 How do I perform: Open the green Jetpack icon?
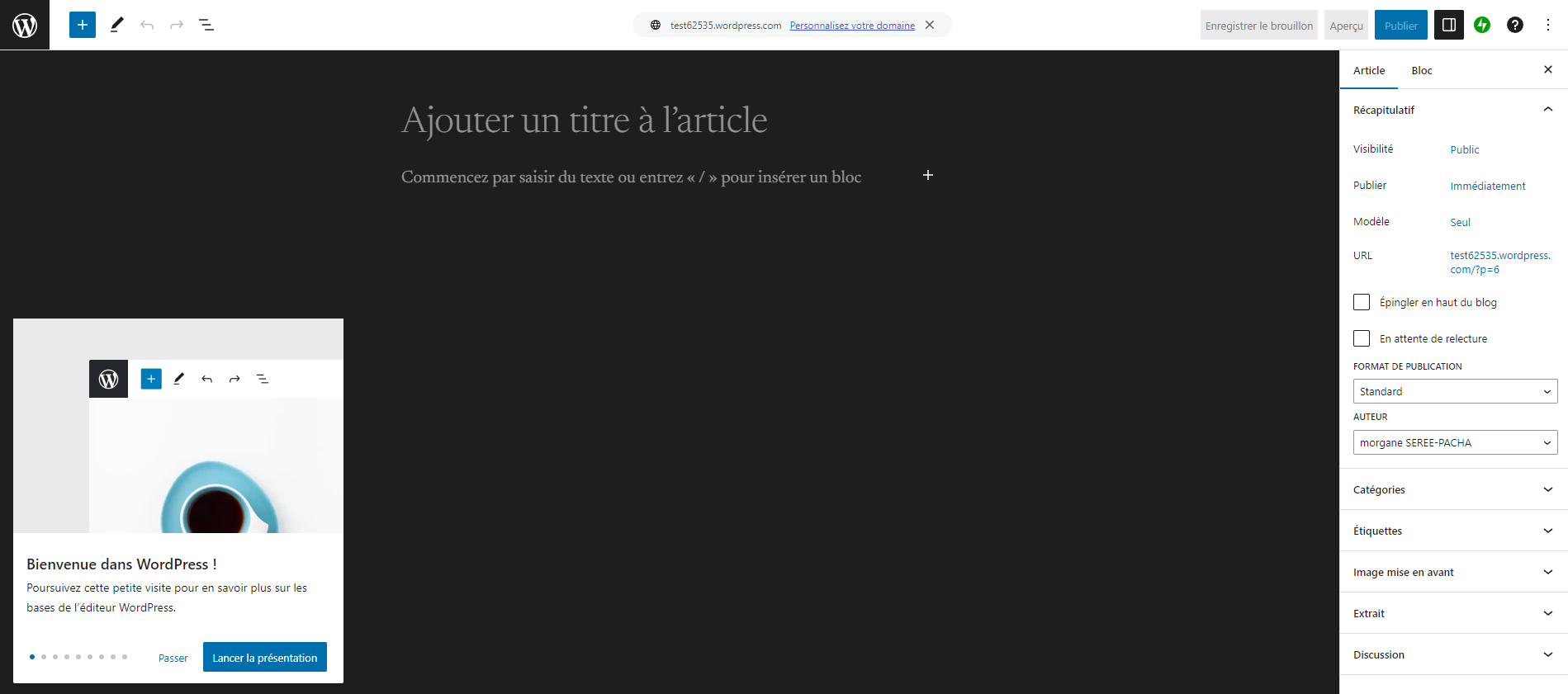1482,25
